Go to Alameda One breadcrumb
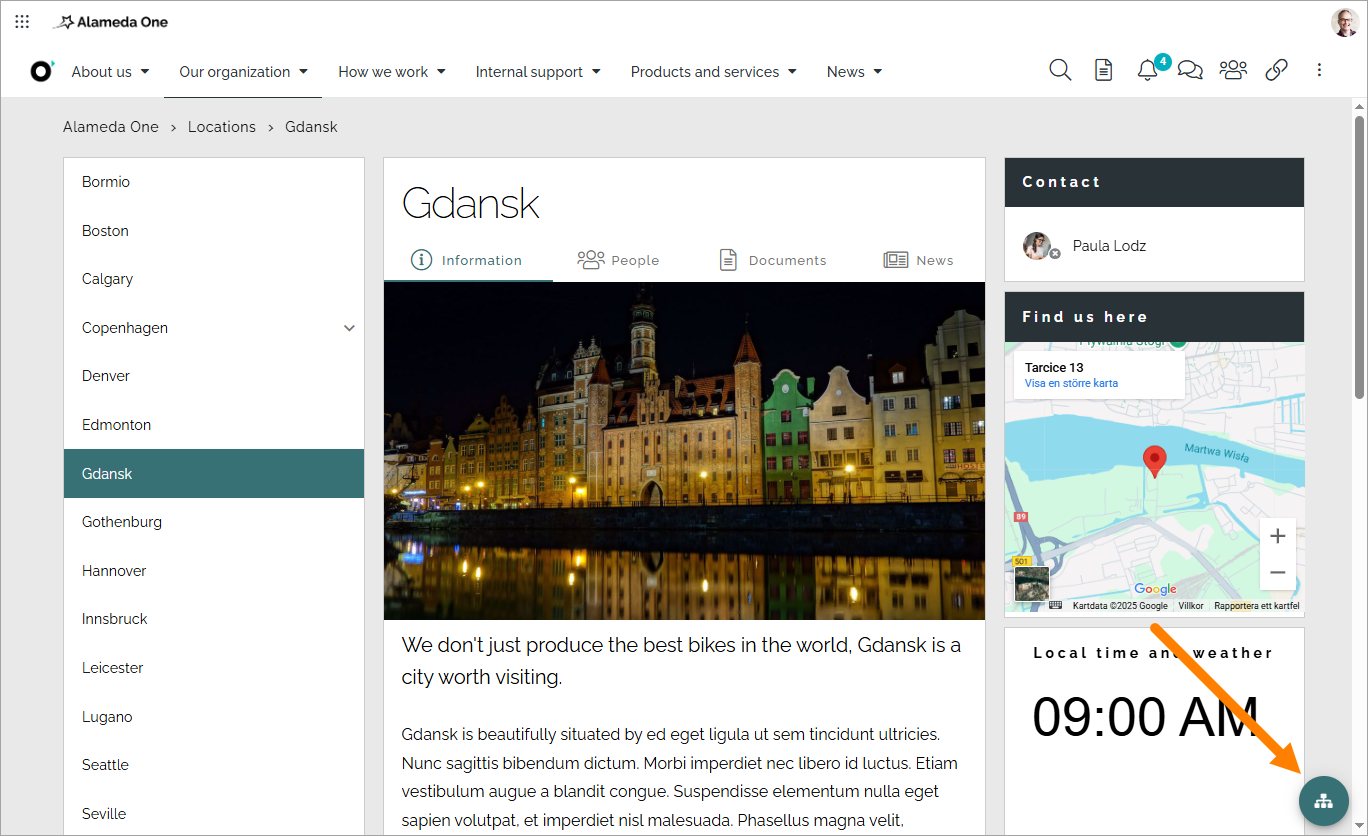The width and height of the screenshot is (1368, 836). pos(111,127)
